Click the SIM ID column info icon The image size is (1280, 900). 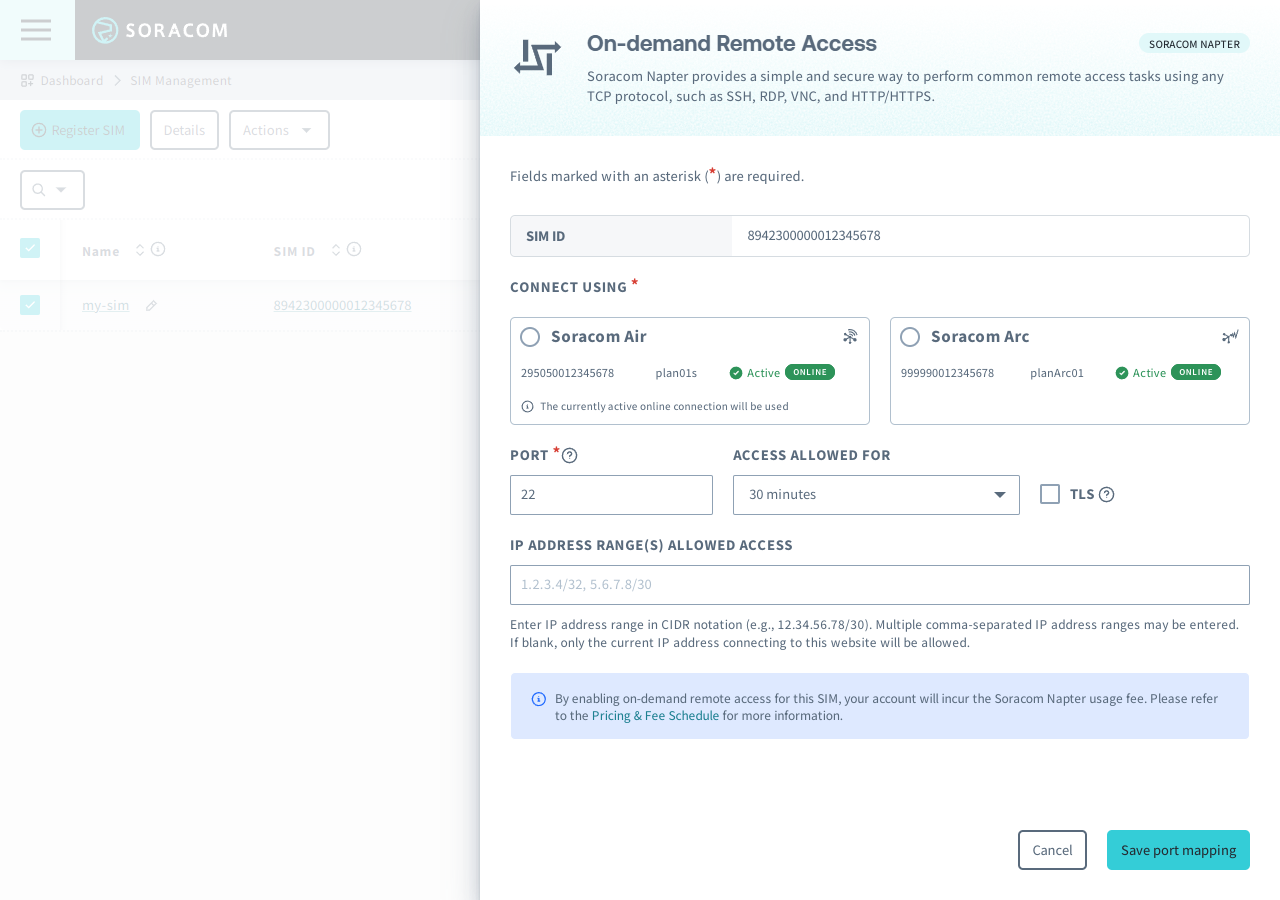pos(354,249)
